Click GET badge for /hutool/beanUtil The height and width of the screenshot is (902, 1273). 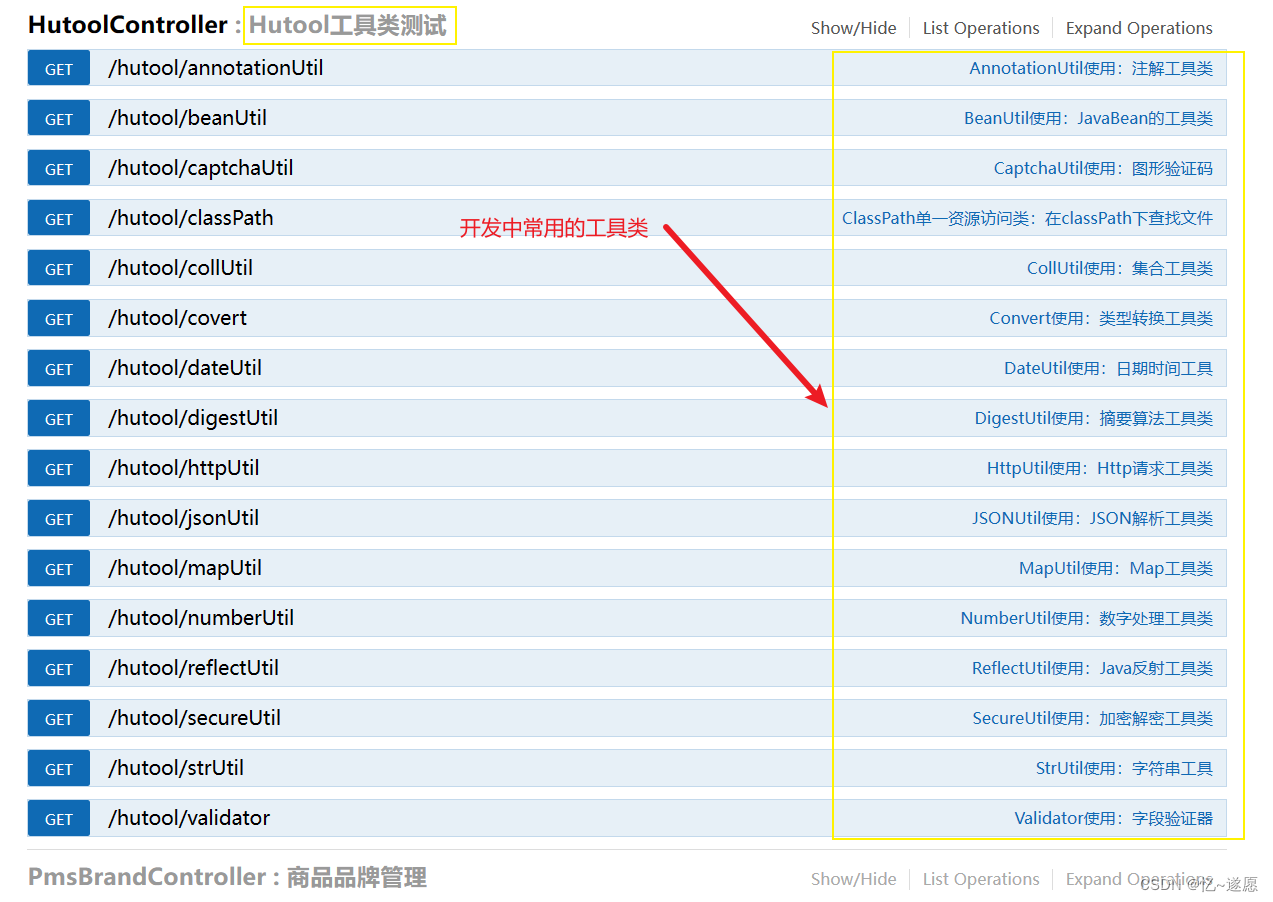point(59,119)
